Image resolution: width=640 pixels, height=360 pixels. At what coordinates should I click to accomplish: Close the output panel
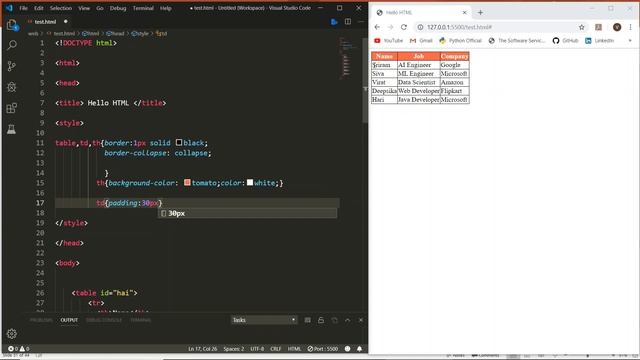pyautogui.click(x=361, y=320)
